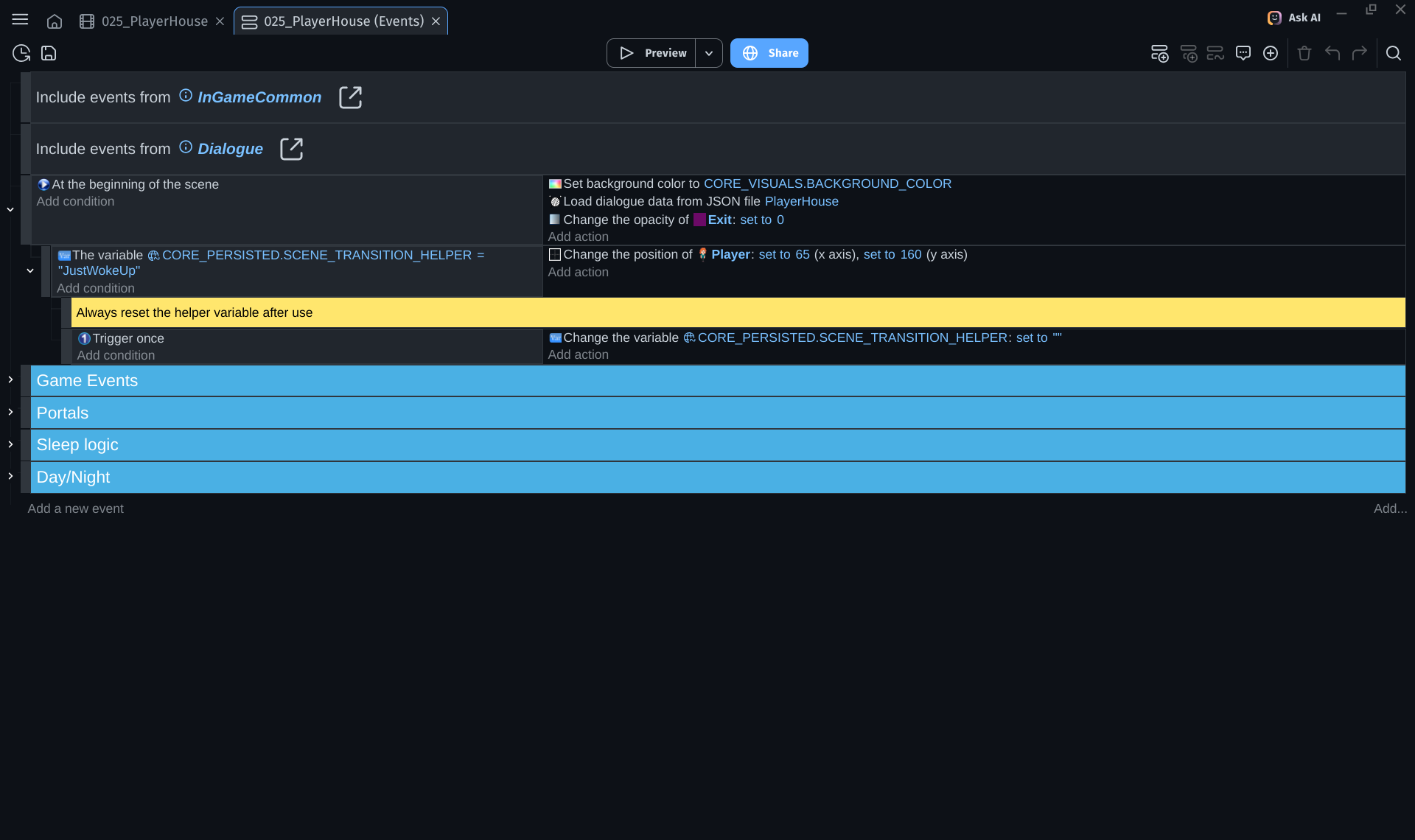This screenshot has width=1415, height=840.
Task: Click the Change the variable action icon
Action: tap(555, 337)
